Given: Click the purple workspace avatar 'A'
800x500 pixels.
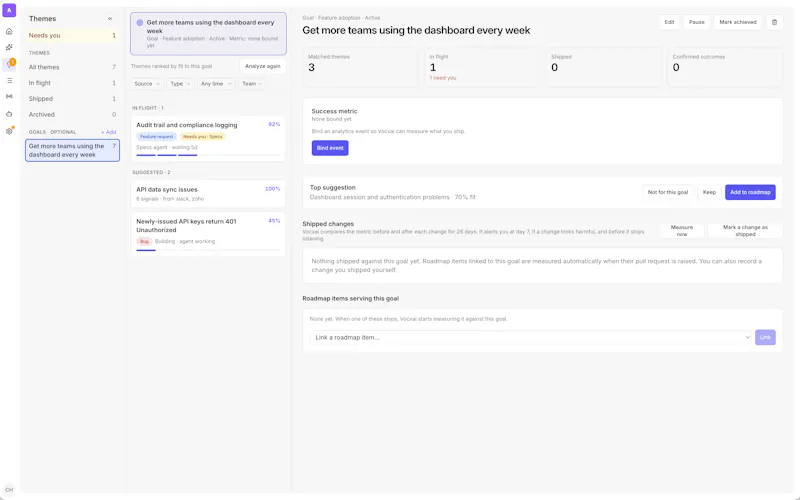Looking at the screenshot, I should pos(9,10).
